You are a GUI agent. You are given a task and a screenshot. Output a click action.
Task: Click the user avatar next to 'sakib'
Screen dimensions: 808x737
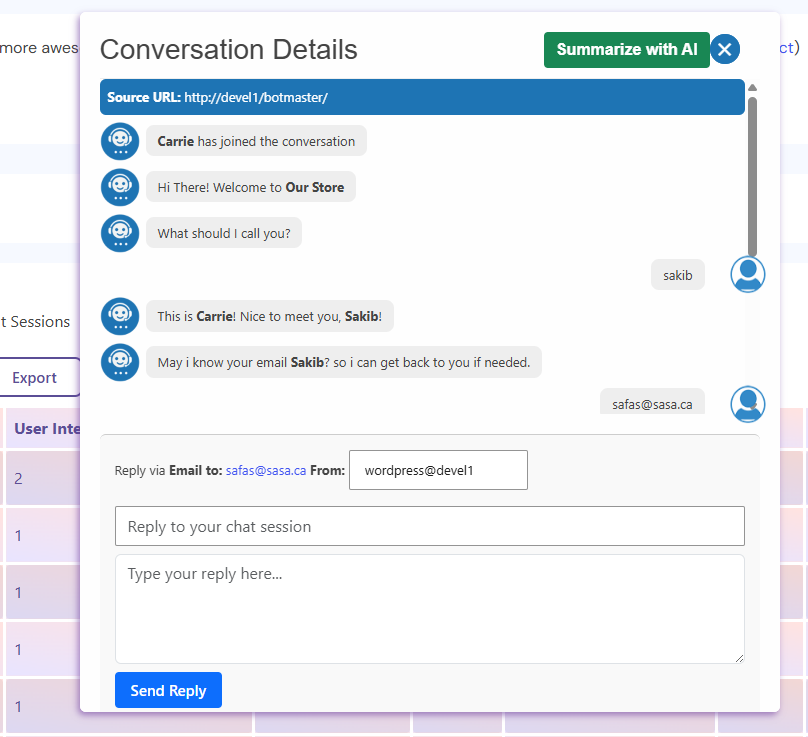[747, 274]
